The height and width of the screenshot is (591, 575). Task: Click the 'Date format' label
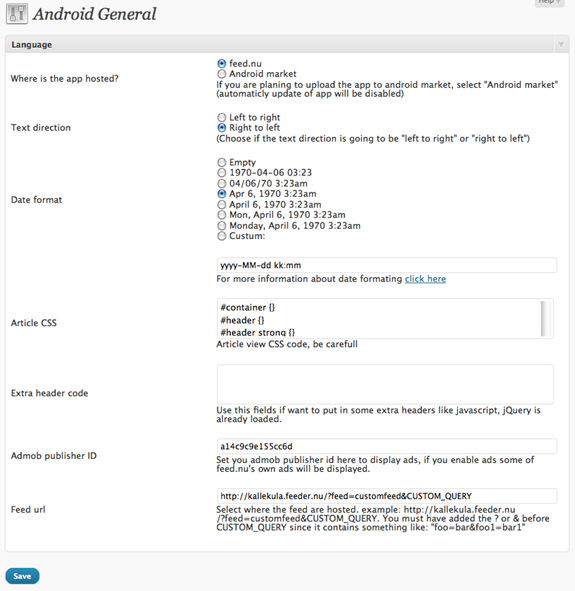click(x=36, y=200)
